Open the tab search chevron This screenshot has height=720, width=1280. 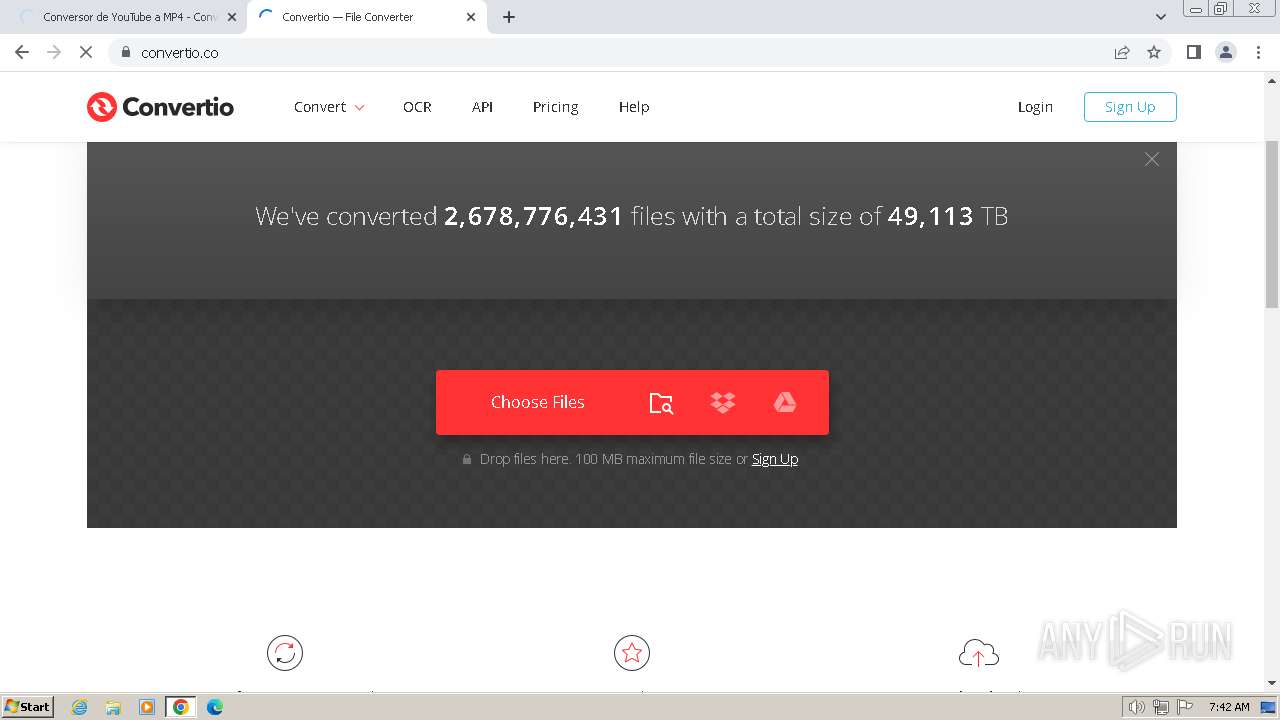click(1161, 17)
